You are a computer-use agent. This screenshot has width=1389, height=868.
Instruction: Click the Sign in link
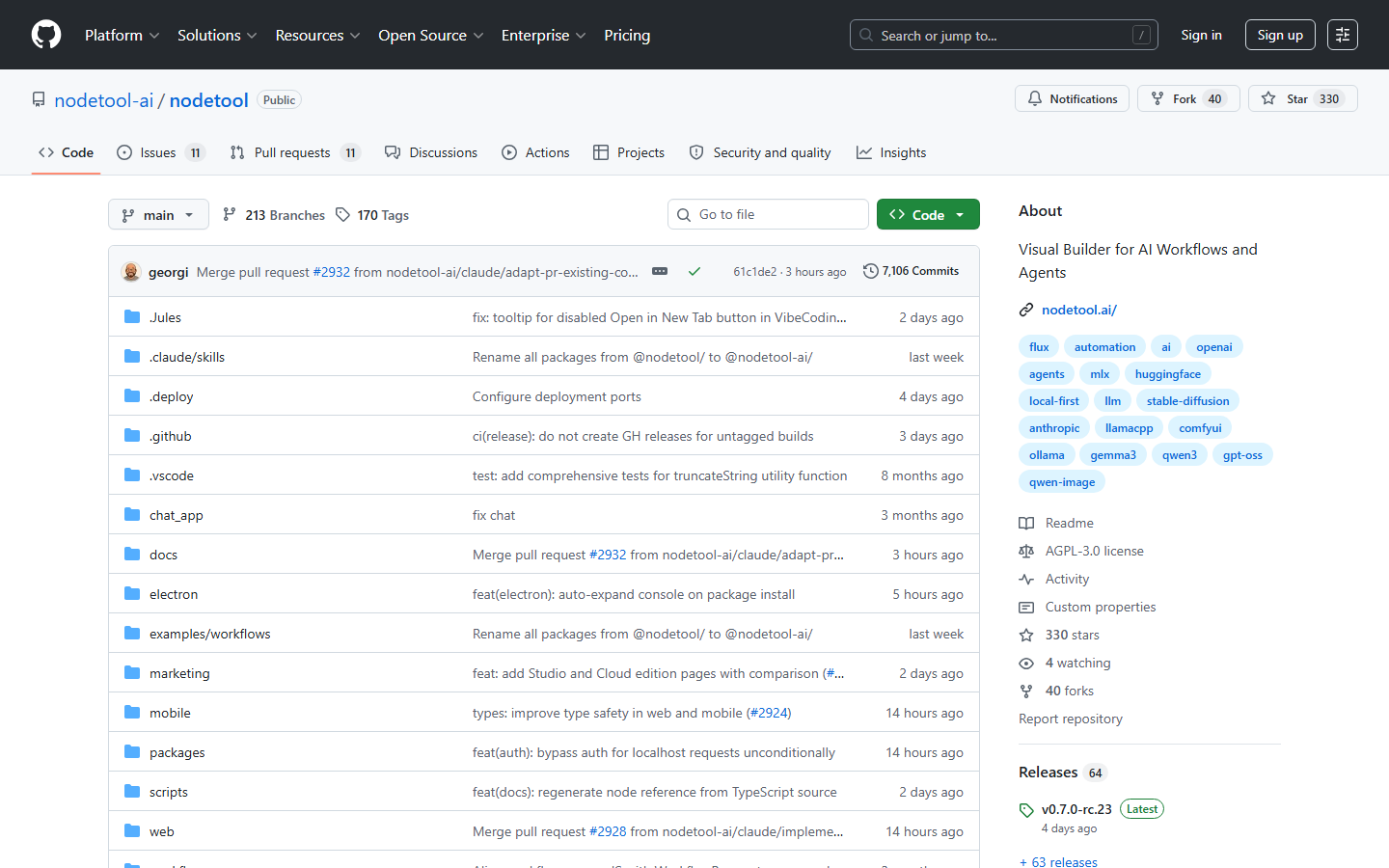[1201, 35]
